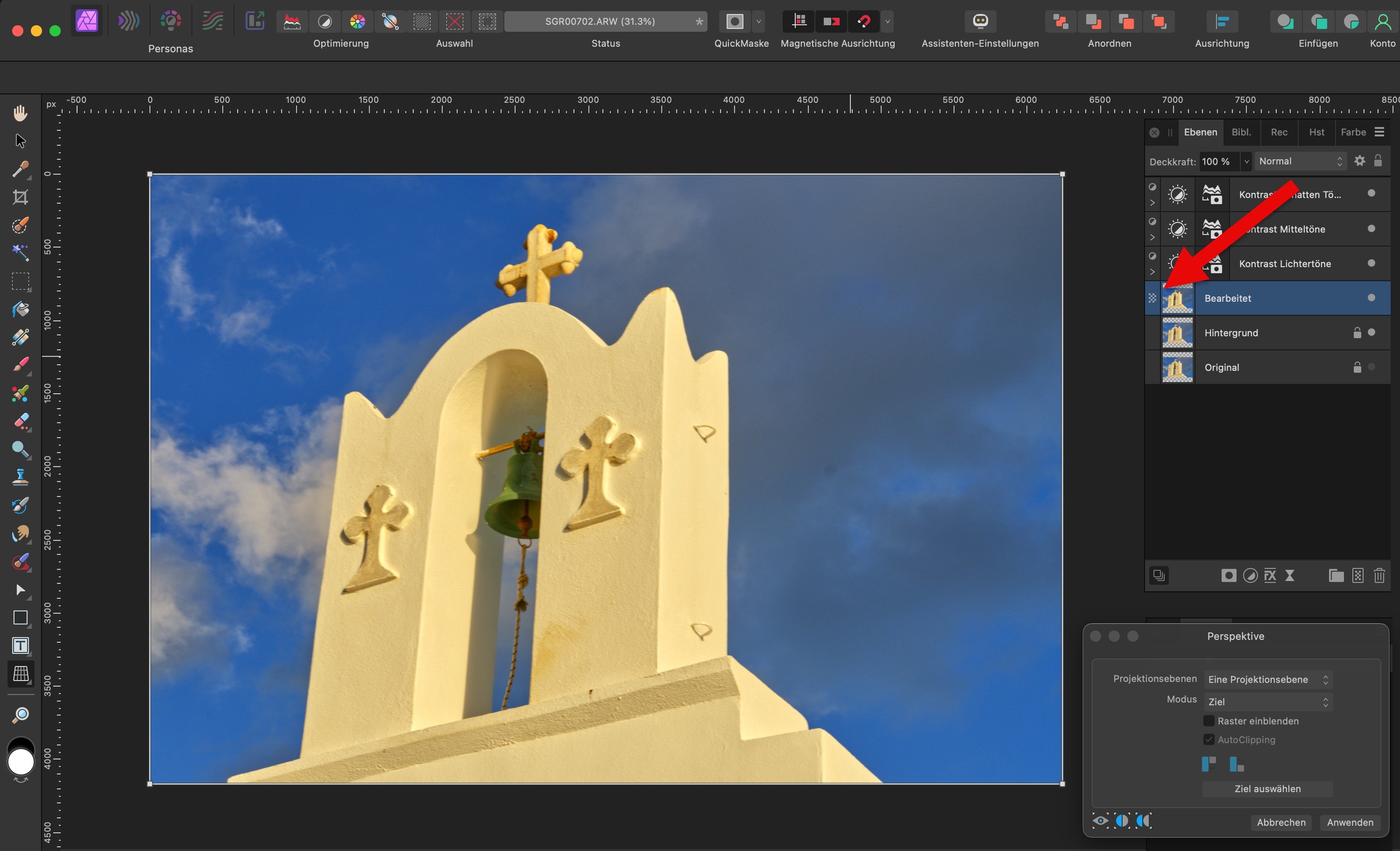Click the Ziel auswählen button

(x=1267, y=788)
